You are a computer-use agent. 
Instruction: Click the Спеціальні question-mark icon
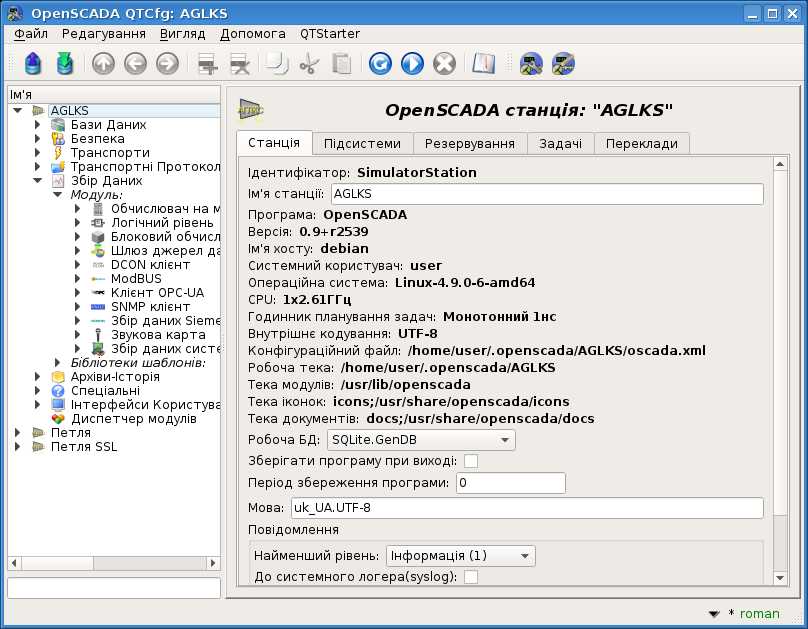pyautogui.click(x=58, y=390)
